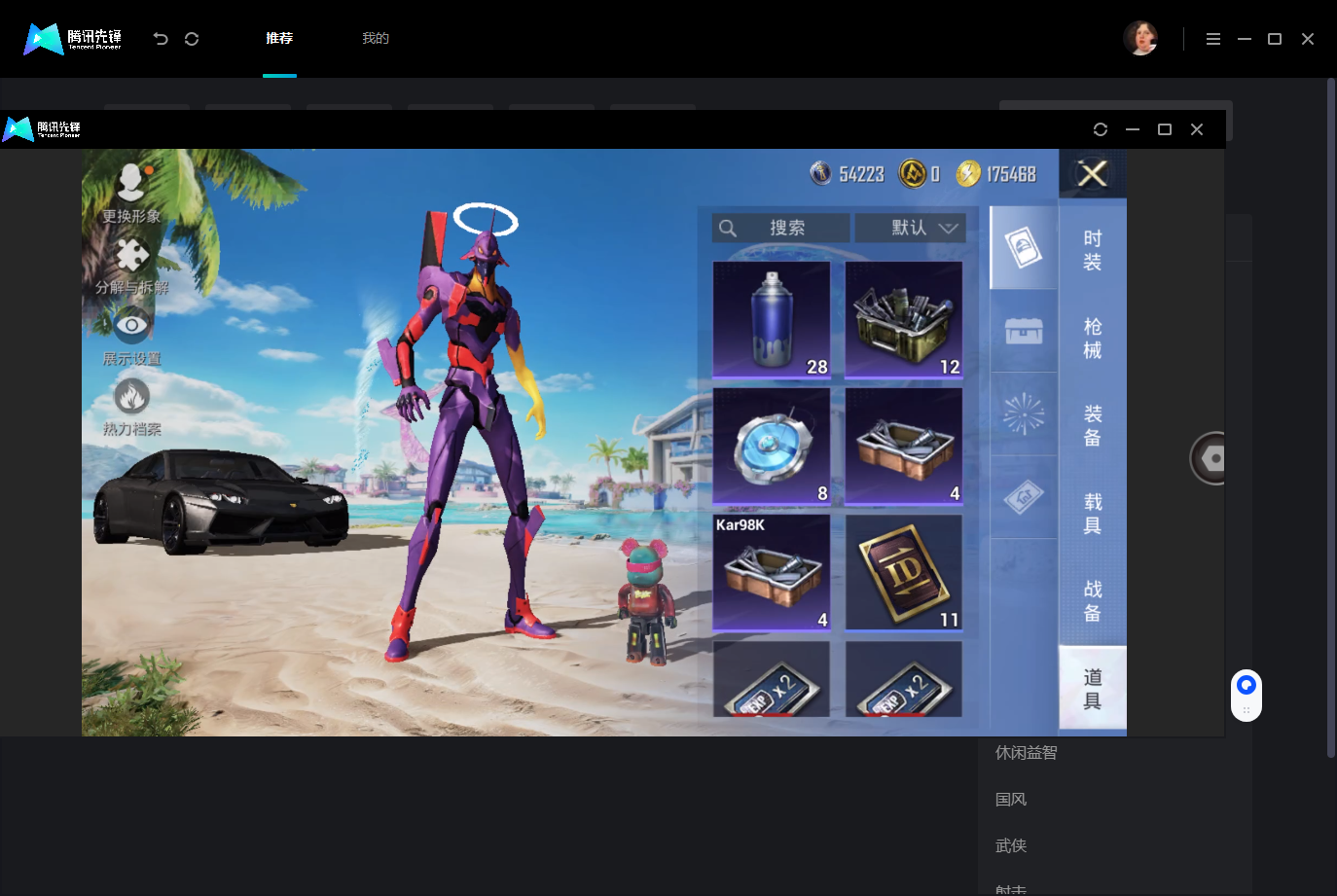Click 175468 currency amount
This screenshot has width=1337, height=896.
pos(1011,174)
